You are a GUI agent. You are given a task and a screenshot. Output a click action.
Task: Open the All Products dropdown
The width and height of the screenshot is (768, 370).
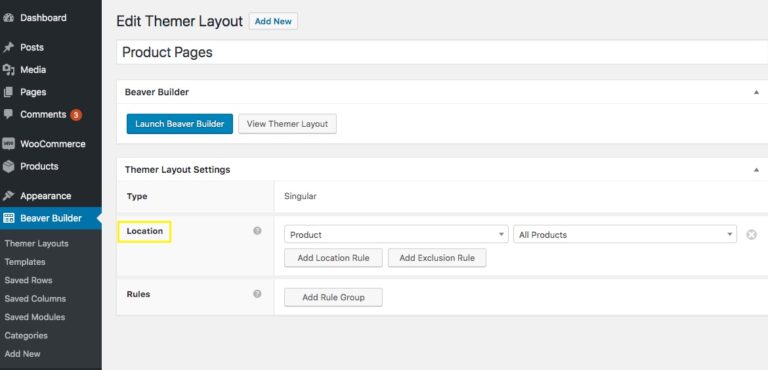(624, 235)
